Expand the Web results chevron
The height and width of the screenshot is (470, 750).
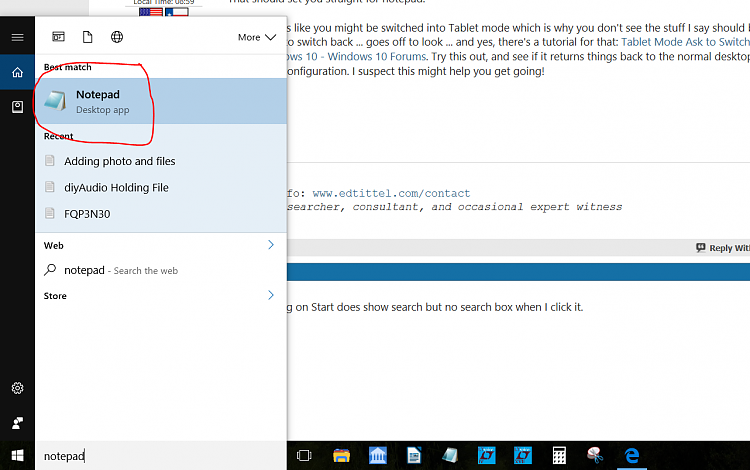coord(271,245)
